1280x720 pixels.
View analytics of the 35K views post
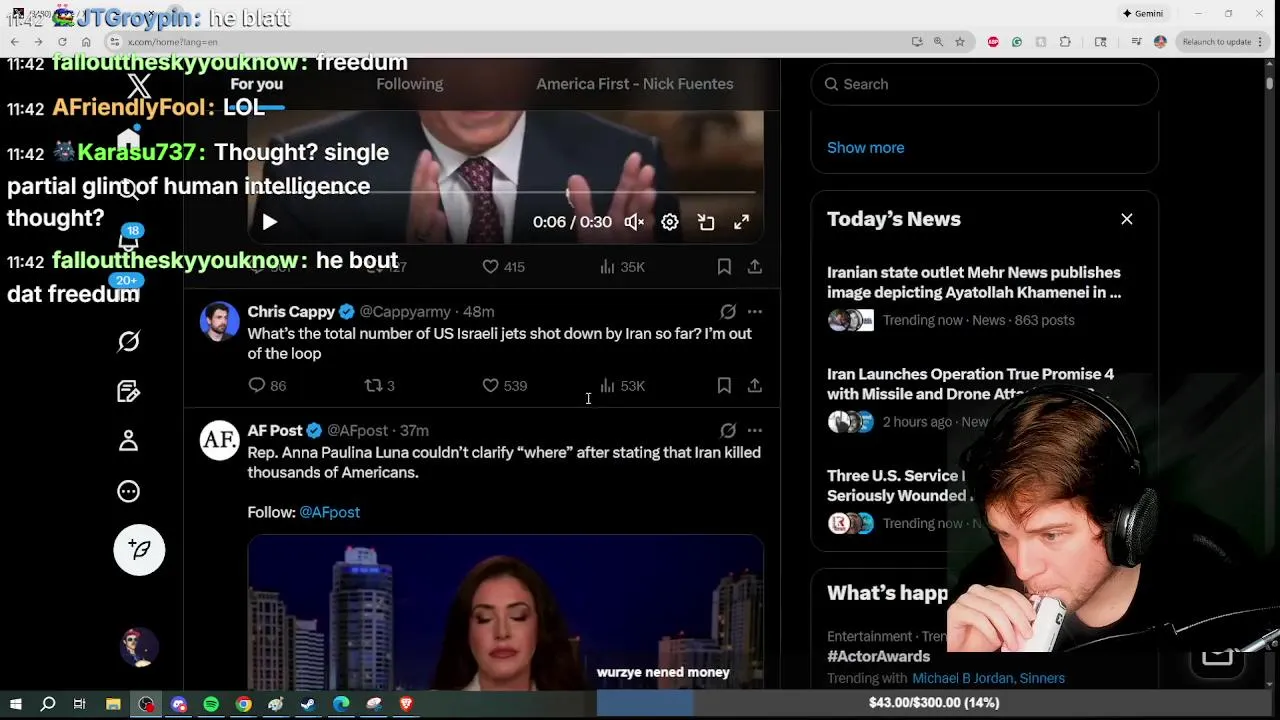point(622,267)
